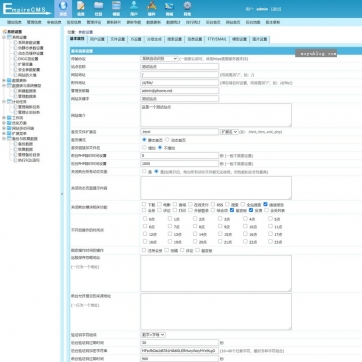This screenshot has width=362, height=362.
Task: Open the gear Other icon in header
Action: (x=187, y=8)
